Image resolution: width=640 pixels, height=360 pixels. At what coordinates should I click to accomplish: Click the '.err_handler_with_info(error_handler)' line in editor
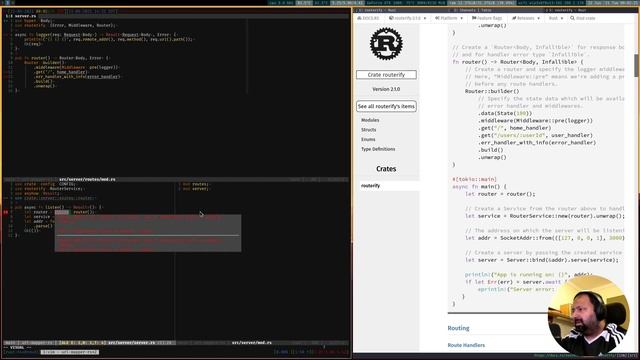[x=78, y=77]
